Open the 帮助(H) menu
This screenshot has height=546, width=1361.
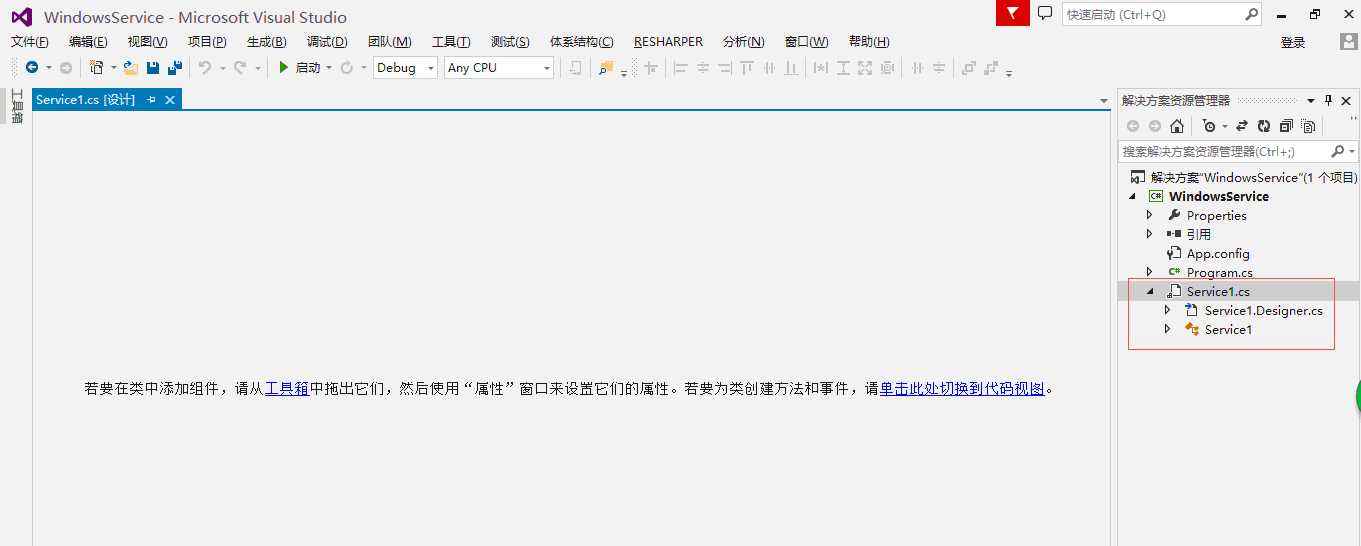(x=869, y=41)
